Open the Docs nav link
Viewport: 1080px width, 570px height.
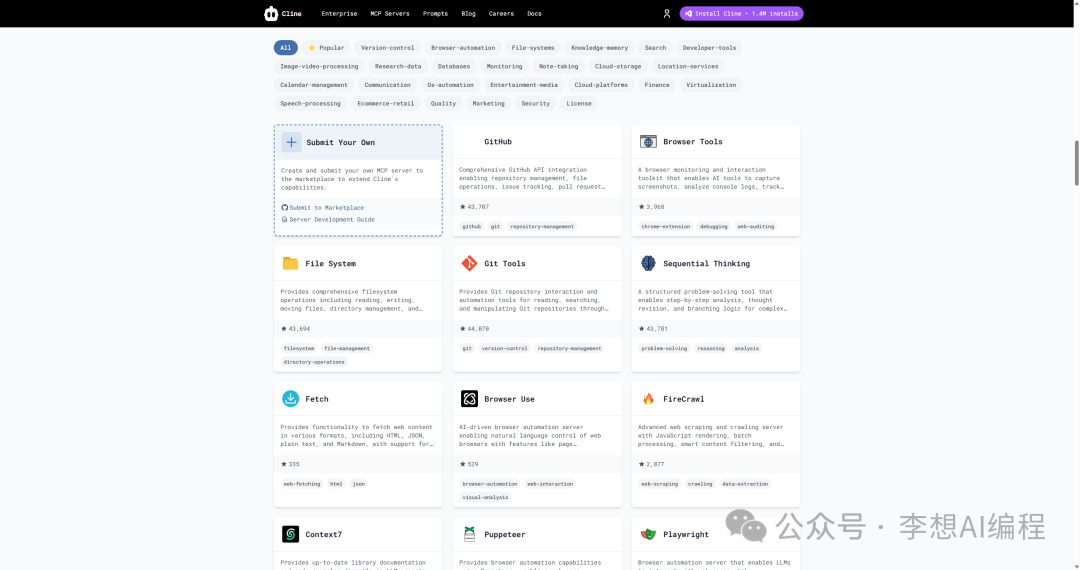coord(534,13)
